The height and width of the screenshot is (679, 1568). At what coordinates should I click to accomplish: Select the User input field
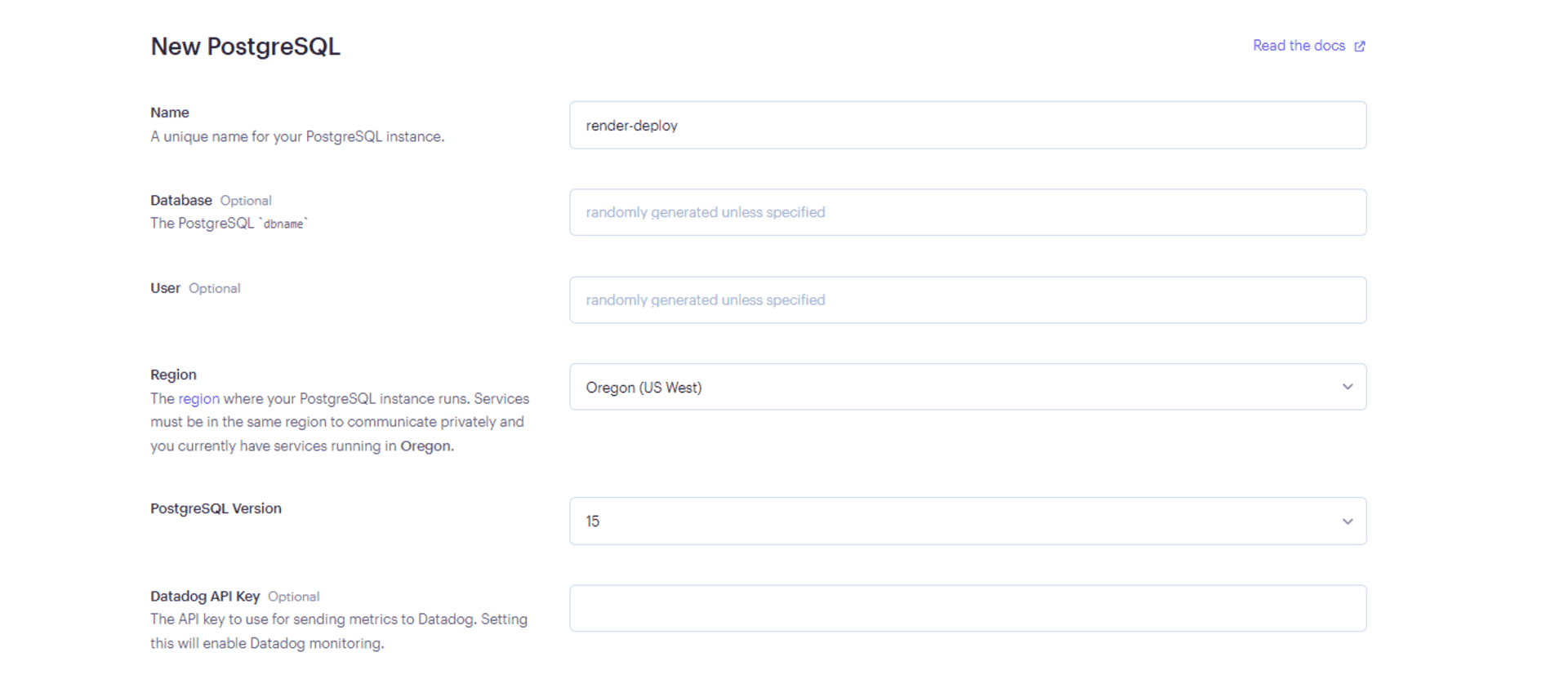(x=967, y=300)
